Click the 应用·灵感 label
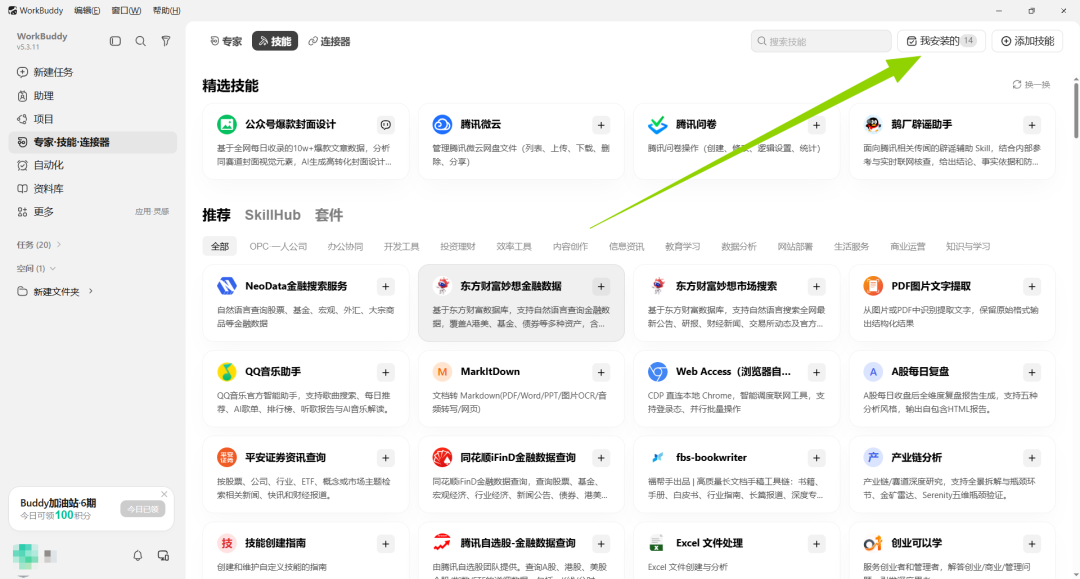The height and width of the screenshot is (579, 1080). click(x=152, y=212)
